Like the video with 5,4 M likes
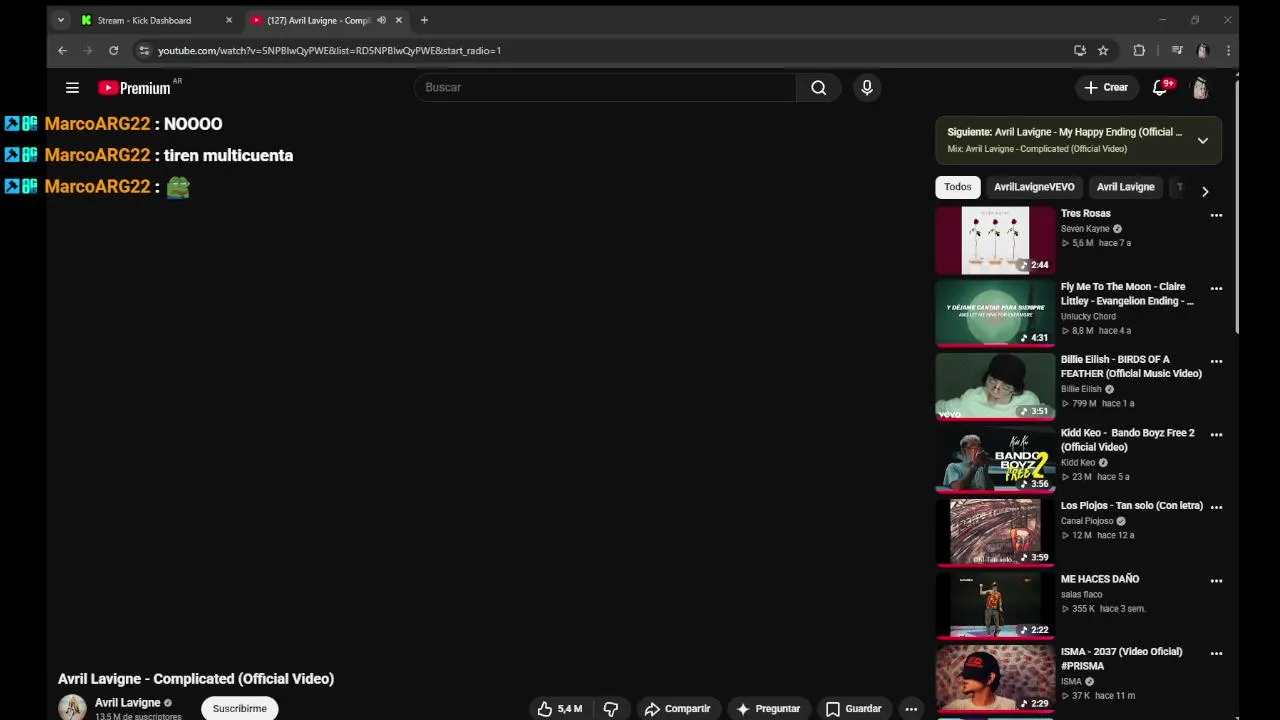This screenshot has width=1280, height=720. pos(560,708)
